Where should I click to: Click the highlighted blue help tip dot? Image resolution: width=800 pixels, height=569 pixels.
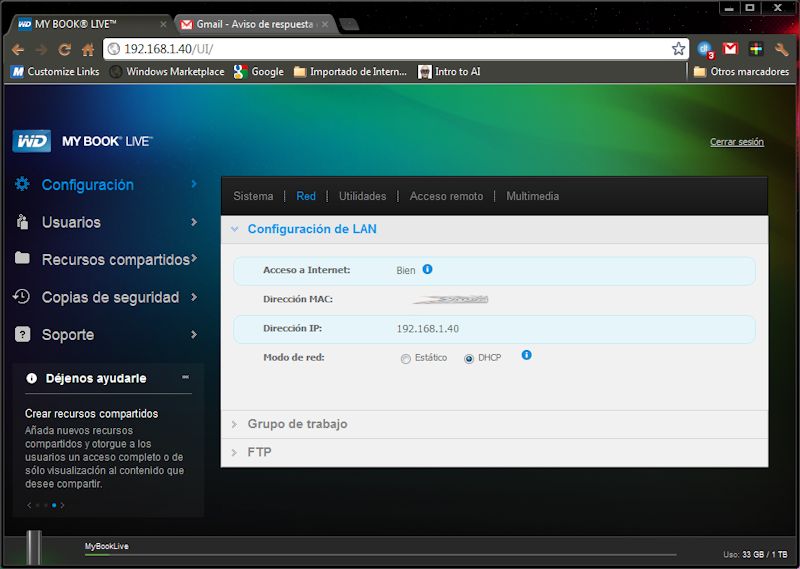point(54,505)
